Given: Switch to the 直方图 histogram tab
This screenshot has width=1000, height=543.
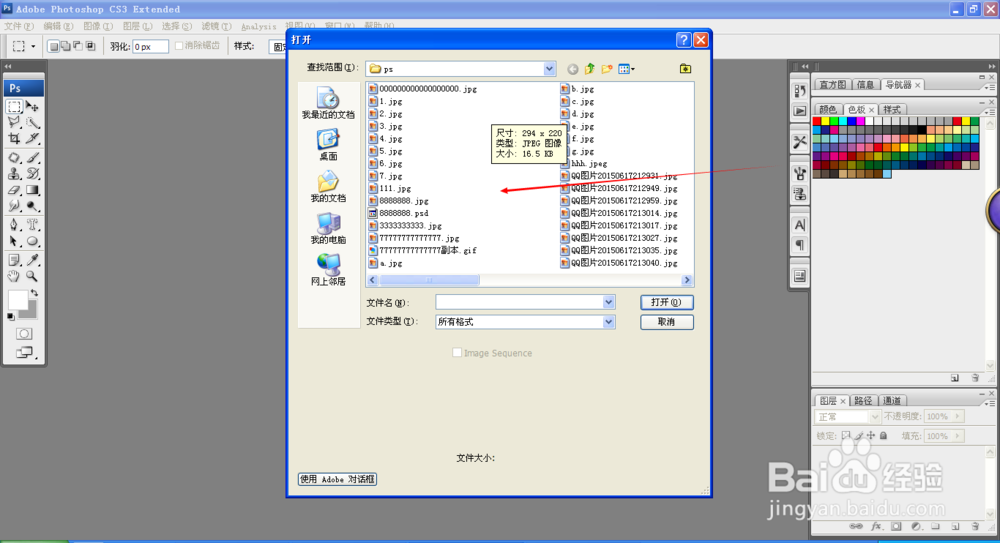Looking at the screenshot, I should [832, 84].
